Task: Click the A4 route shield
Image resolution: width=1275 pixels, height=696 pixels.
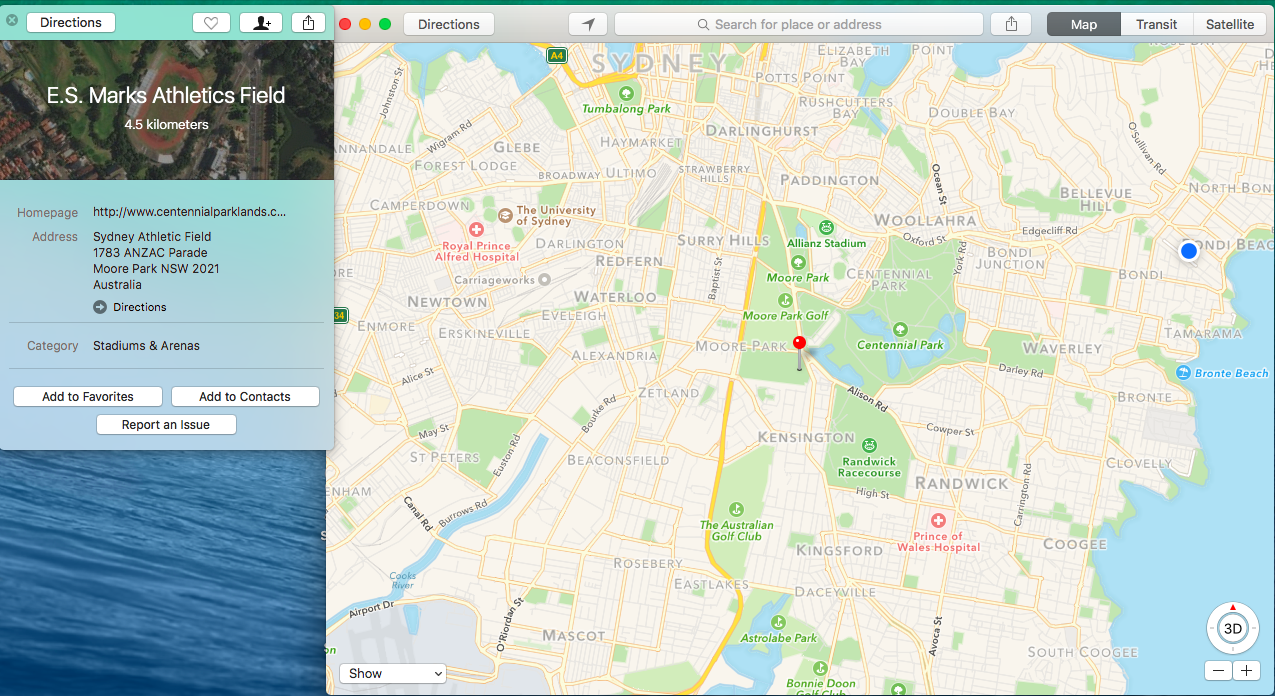Action: (x=556, y=56)
